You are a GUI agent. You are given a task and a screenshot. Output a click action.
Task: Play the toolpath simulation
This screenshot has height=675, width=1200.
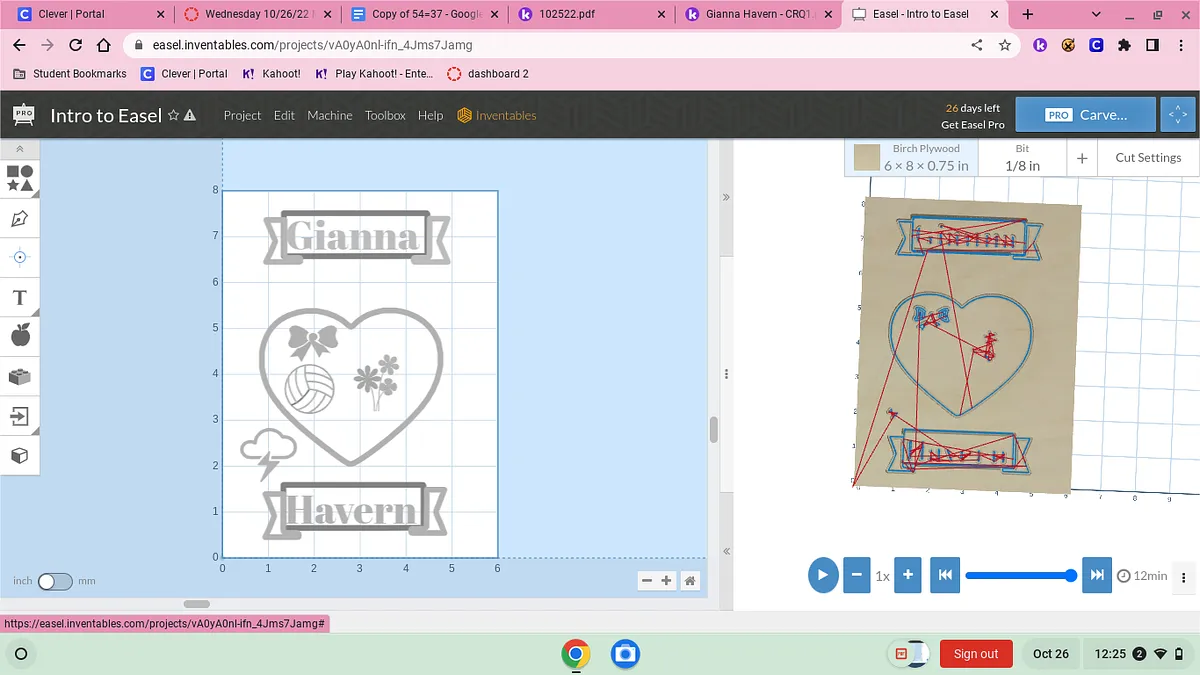coord(823,575)
